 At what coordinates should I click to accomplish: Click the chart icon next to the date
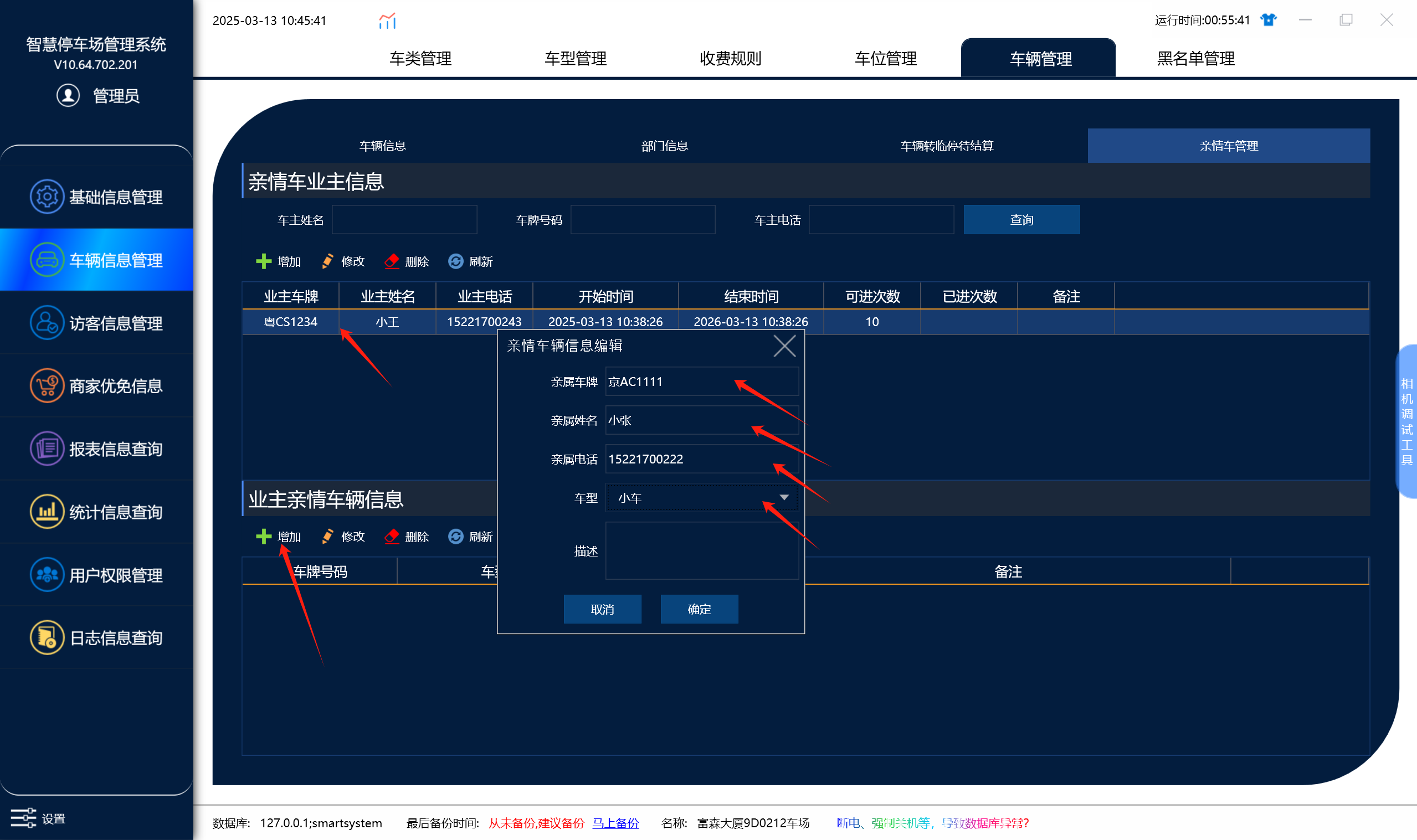coord(387,21)
